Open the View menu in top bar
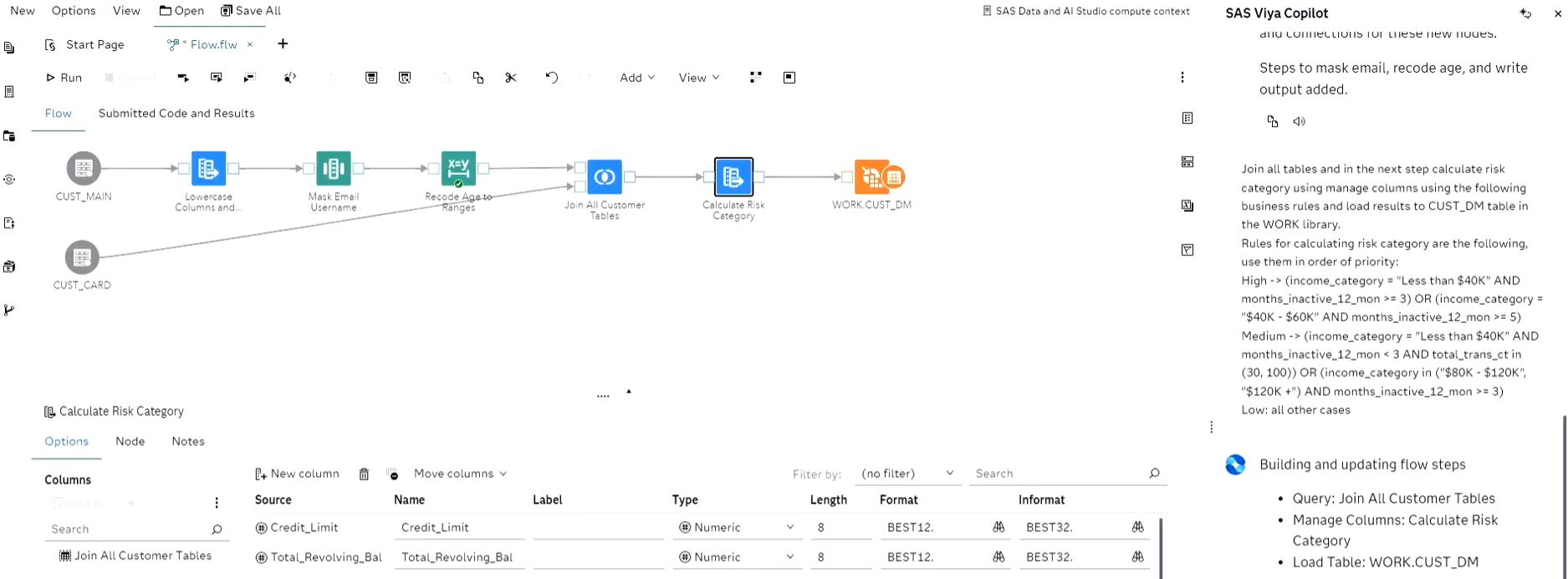The image size is (1568, 579). pyautogui.click(x=126, y=11)
